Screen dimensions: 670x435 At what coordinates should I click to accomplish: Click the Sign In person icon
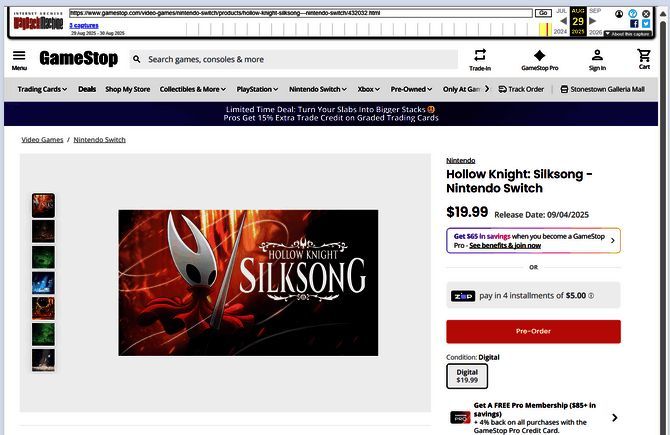597,55
